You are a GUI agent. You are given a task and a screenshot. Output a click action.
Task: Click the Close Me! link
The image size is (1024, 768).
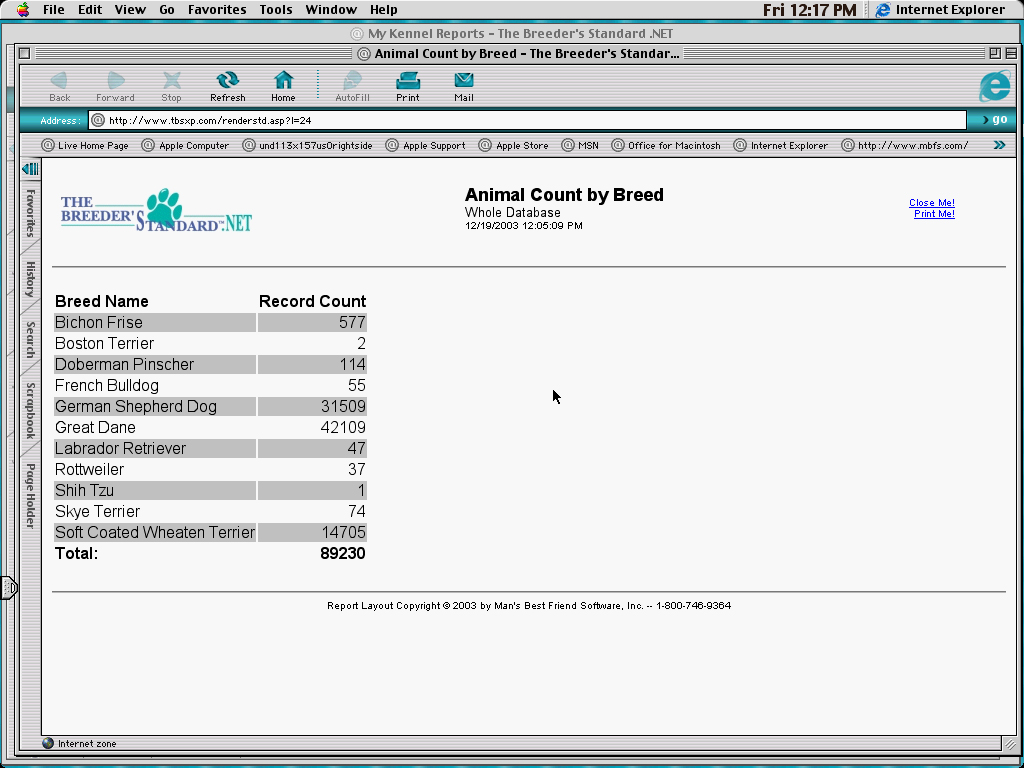pos(931,203)
